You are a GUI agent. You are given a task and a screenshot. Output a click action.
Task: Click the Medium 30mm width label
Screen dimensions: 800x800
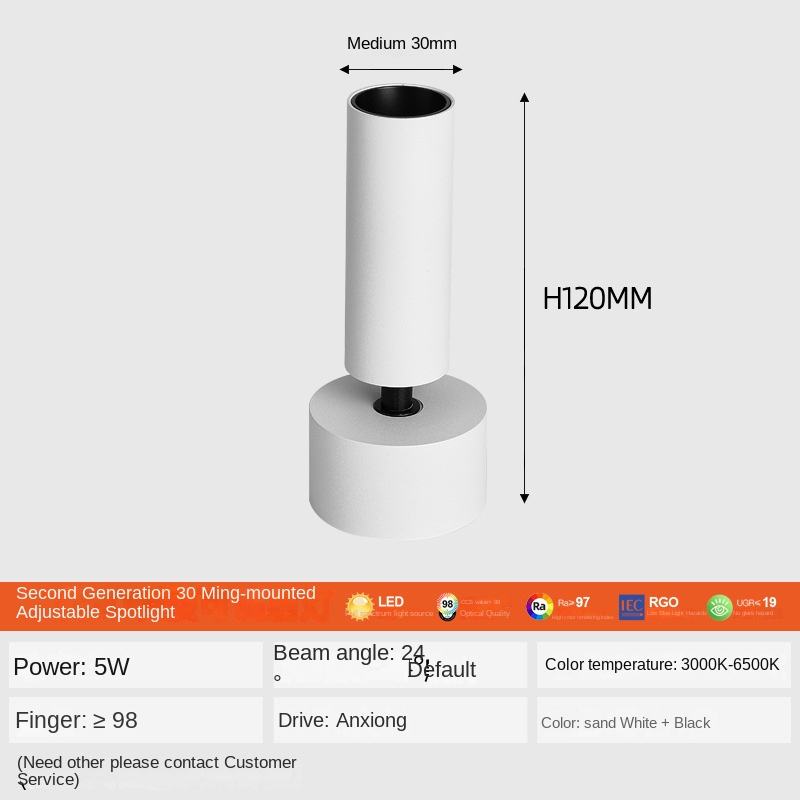(x=402, y=43)
